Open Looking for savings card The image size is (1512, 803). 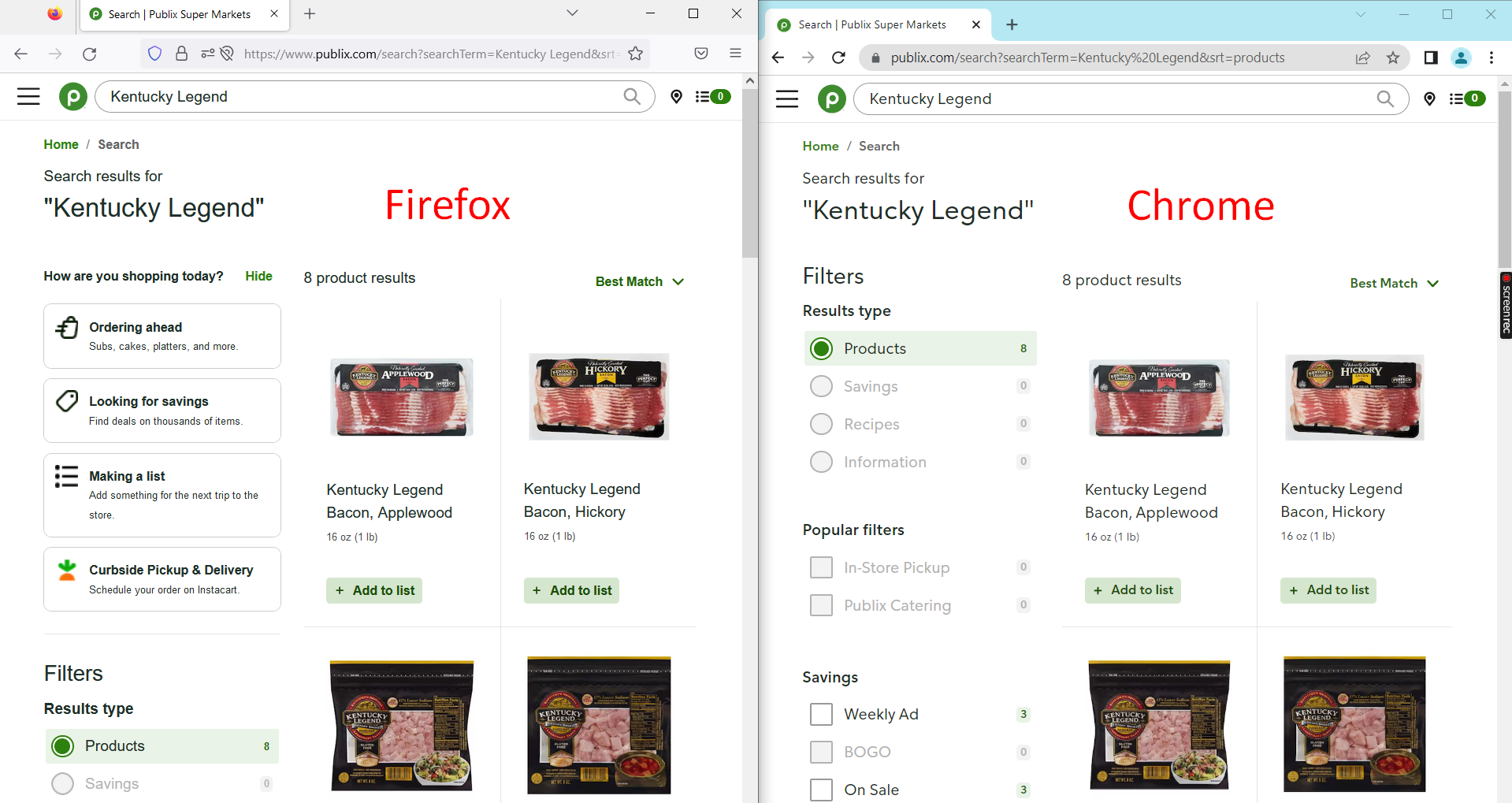click(162, 411)
